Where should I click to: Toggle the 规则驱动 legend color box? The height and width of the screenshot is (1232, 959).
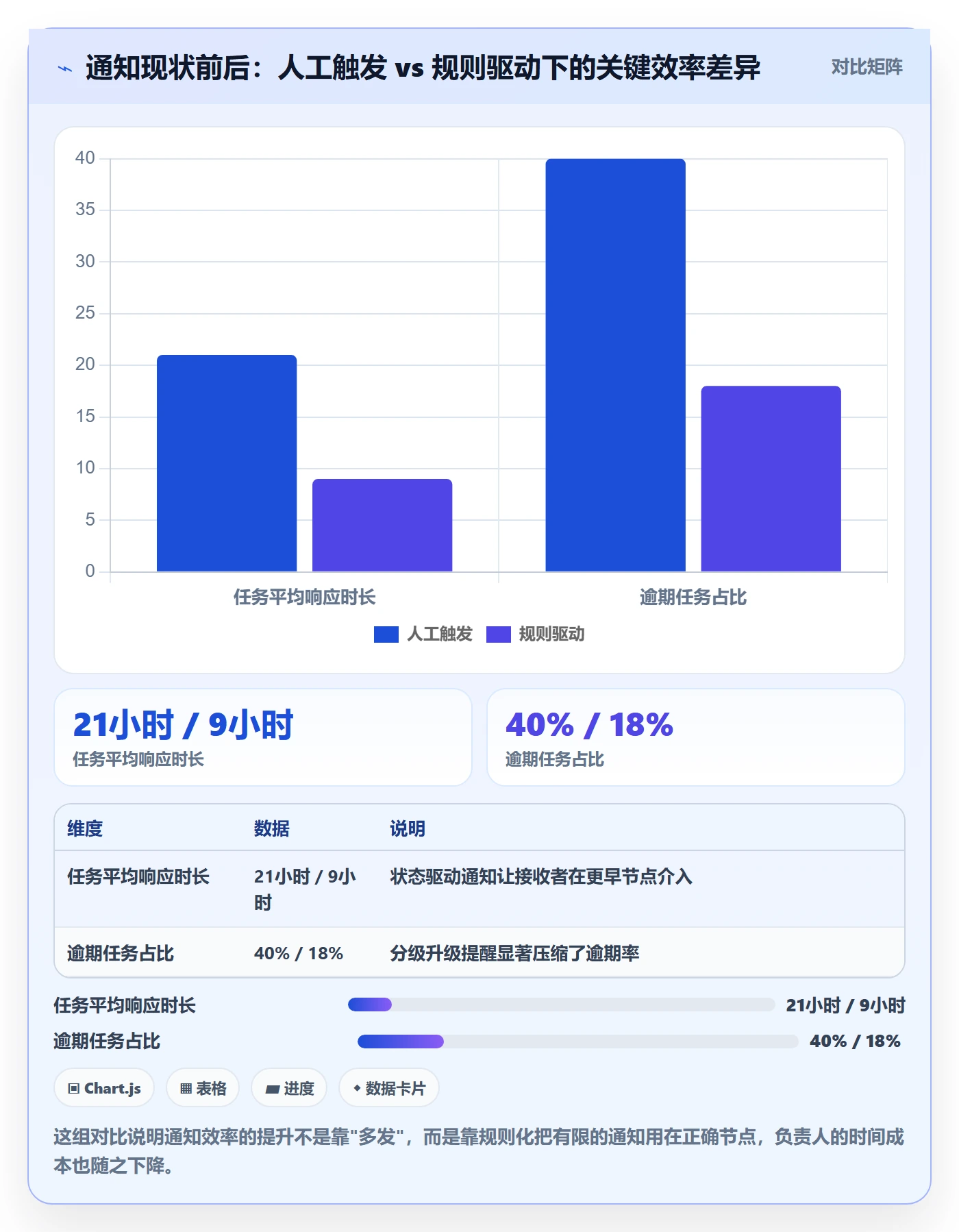pyautogui.click(x=498, y=635)
